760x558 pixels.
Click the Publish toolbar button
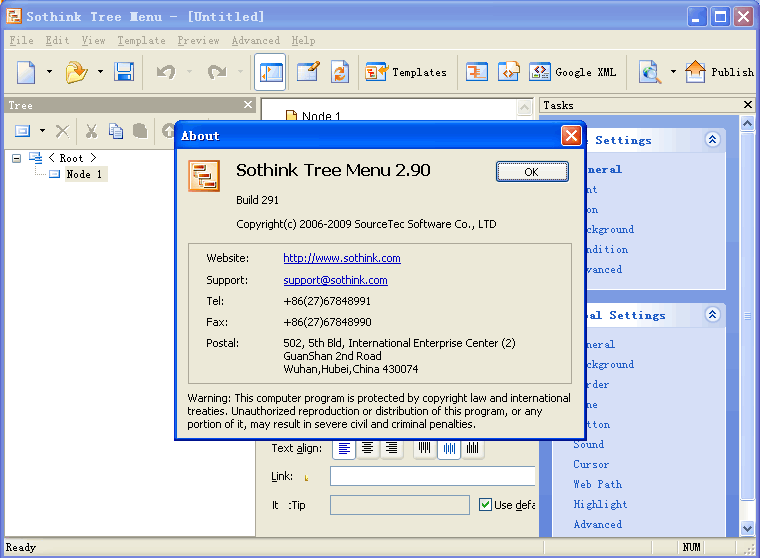720,72
